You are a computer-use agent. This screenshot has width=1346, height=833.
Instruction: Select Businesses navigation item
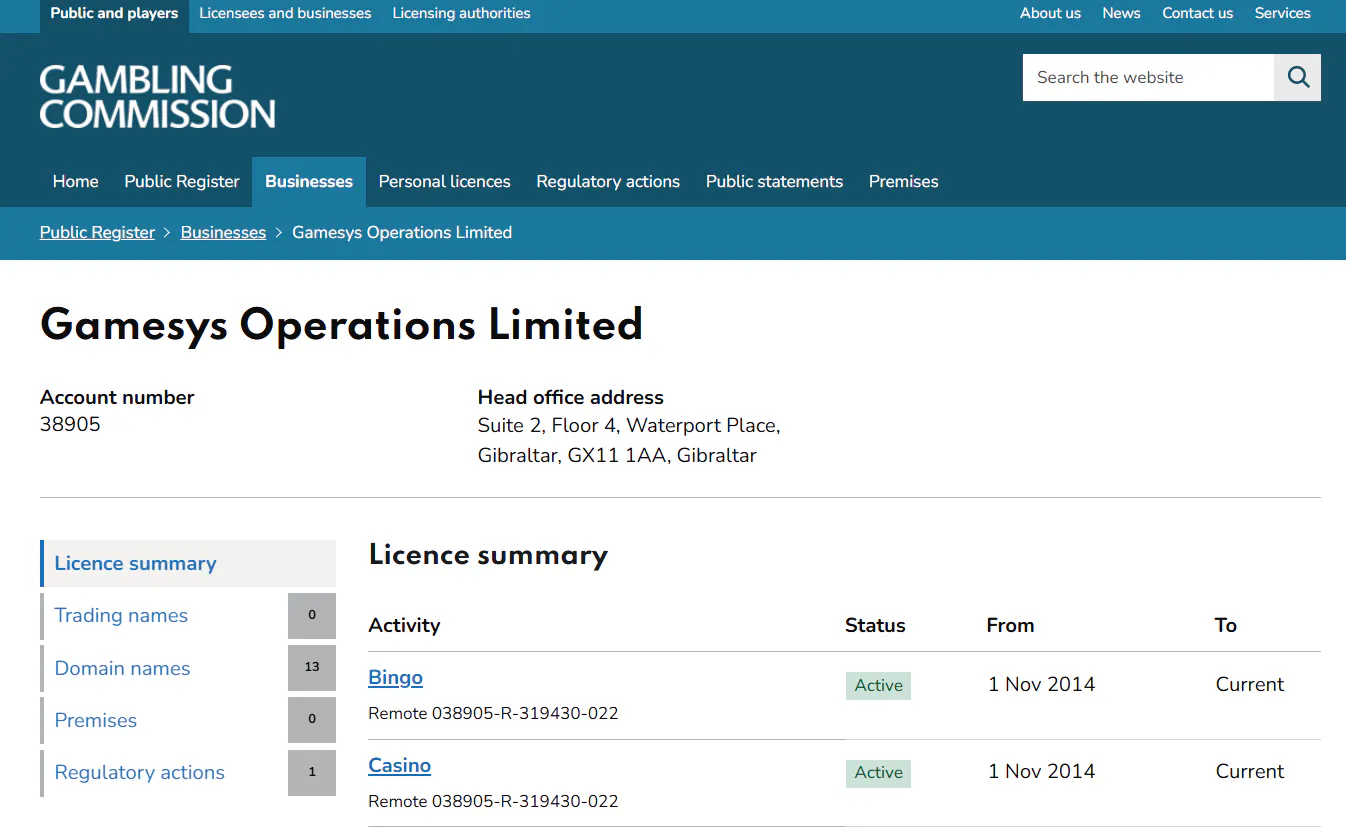pyautogui.click(x=309, y=181)
